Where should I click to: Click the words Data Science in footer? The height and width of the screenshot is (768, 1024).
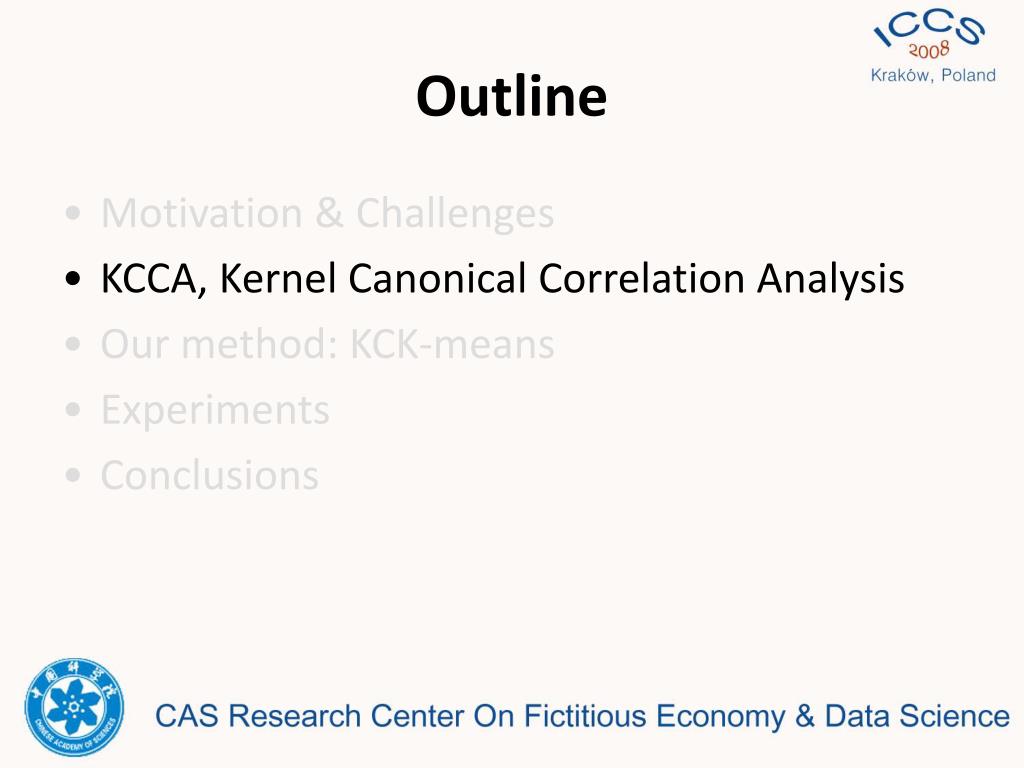[x=917, y=716]
